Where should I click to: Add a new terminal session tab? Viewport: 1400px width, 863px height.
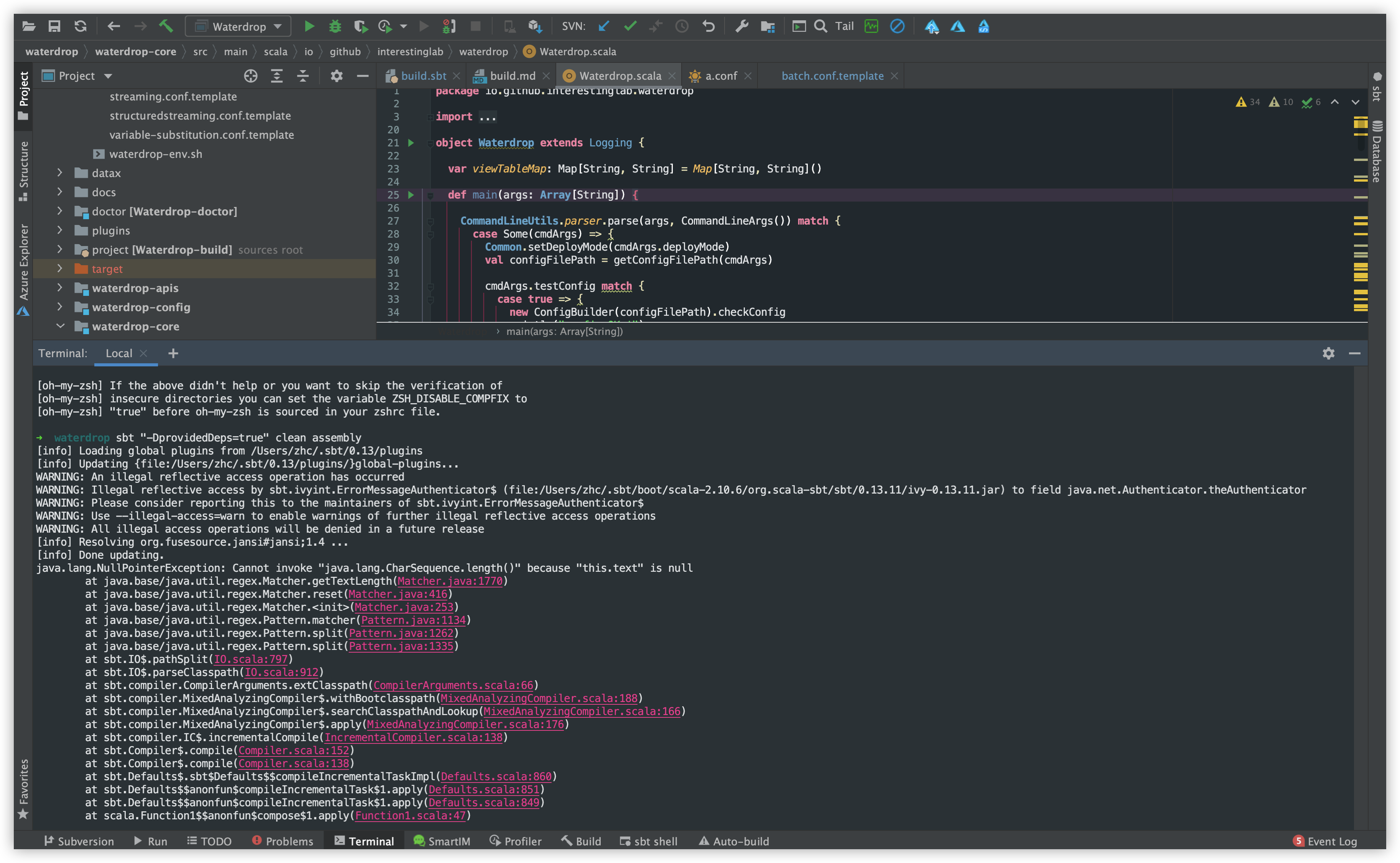point(174,353)
